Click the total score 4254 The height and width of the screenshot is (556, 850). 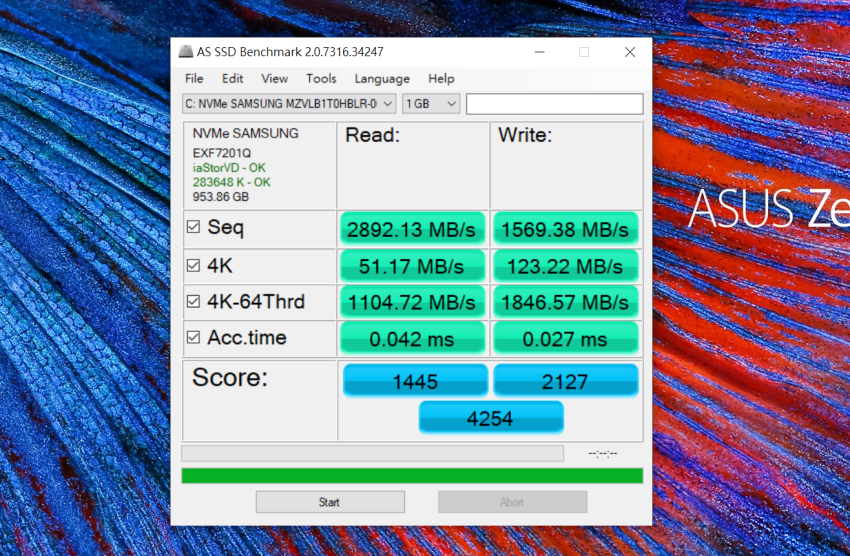pos(491,418)
